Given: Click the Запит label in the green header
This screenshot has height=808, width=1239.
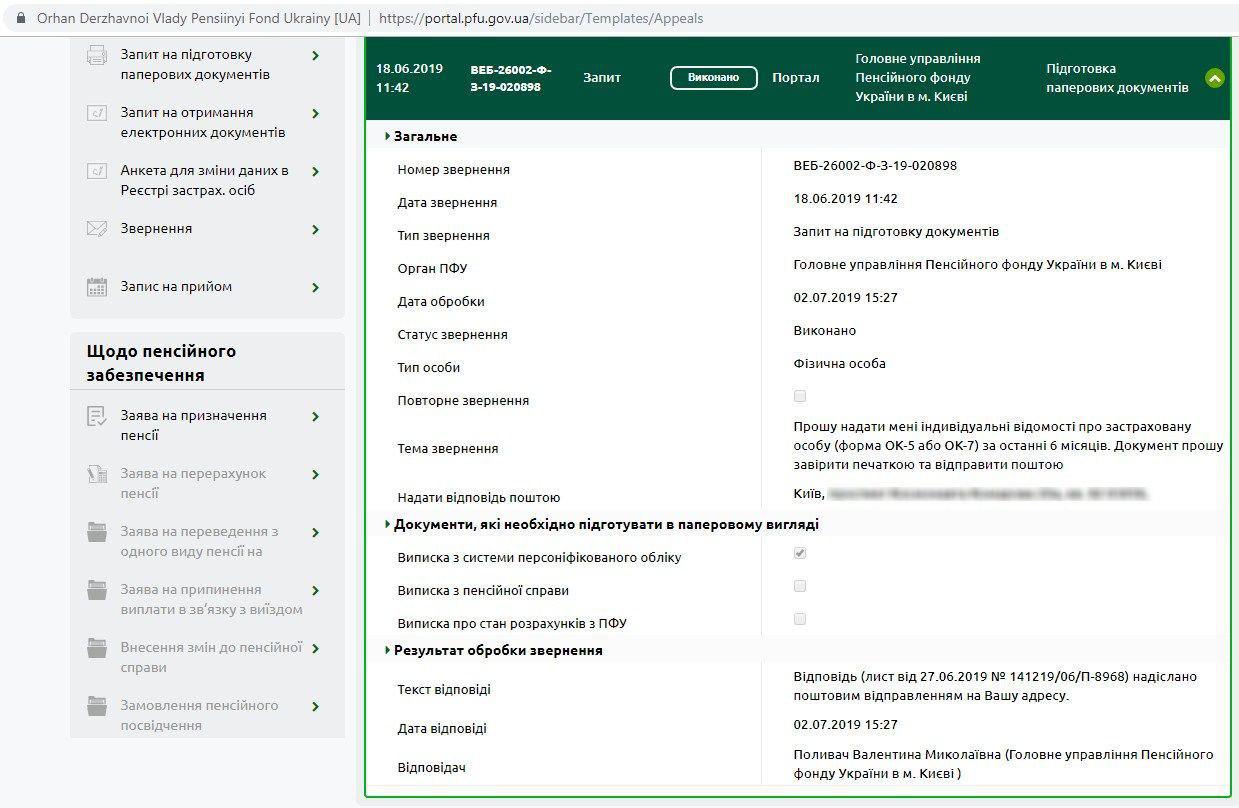Looking at the screenshot, I should tap(602, 78).
